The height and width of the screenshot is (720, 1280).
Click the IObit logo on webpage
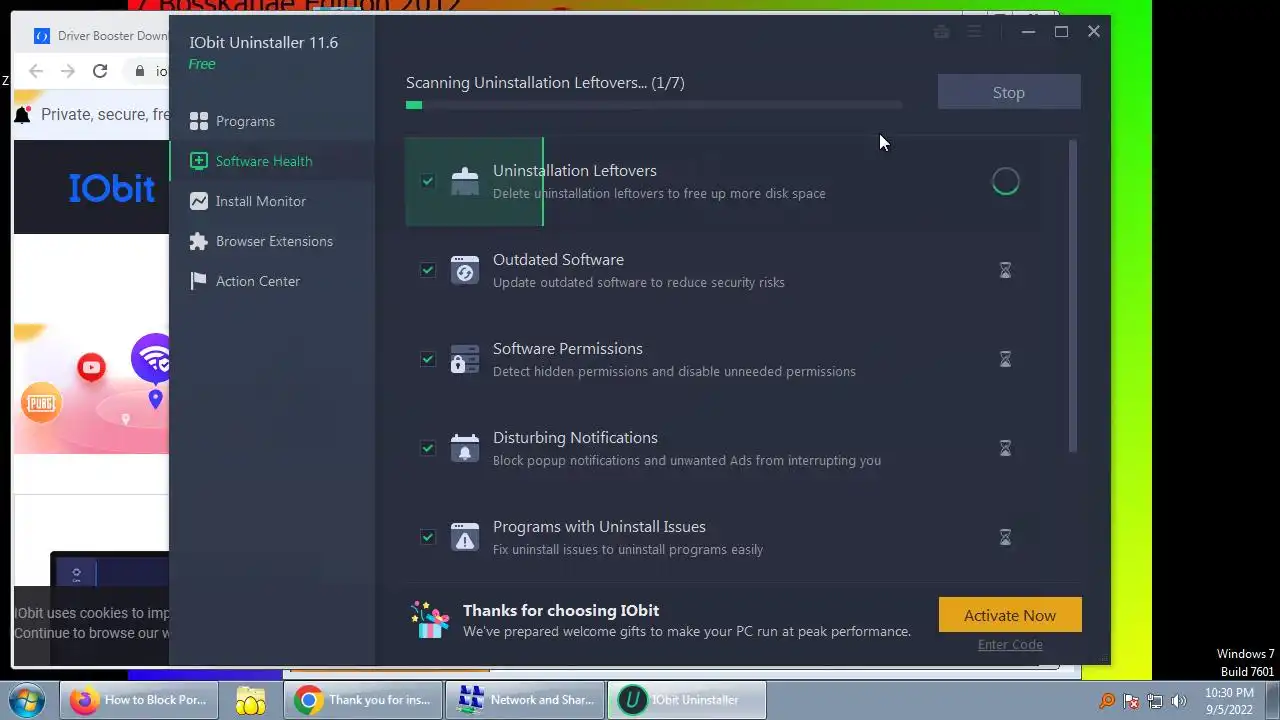pos(112,188)
